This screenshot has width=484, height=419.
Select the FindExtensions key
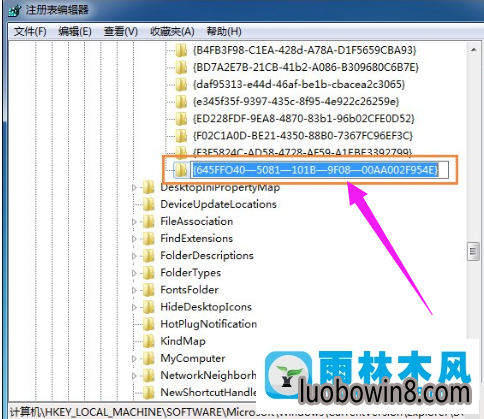point(196,239)
